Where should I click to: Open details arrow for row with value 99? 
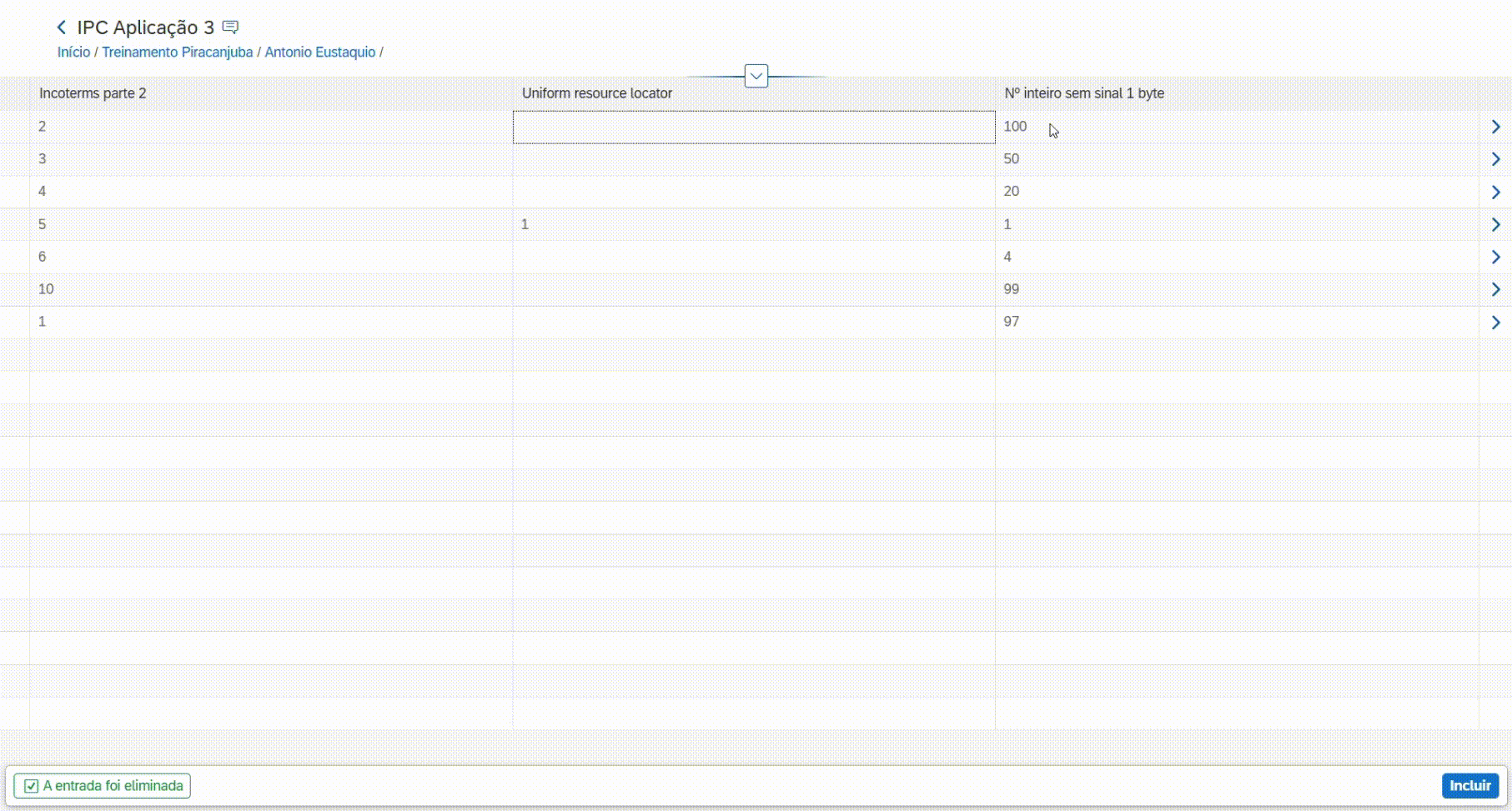(1495, 289)
